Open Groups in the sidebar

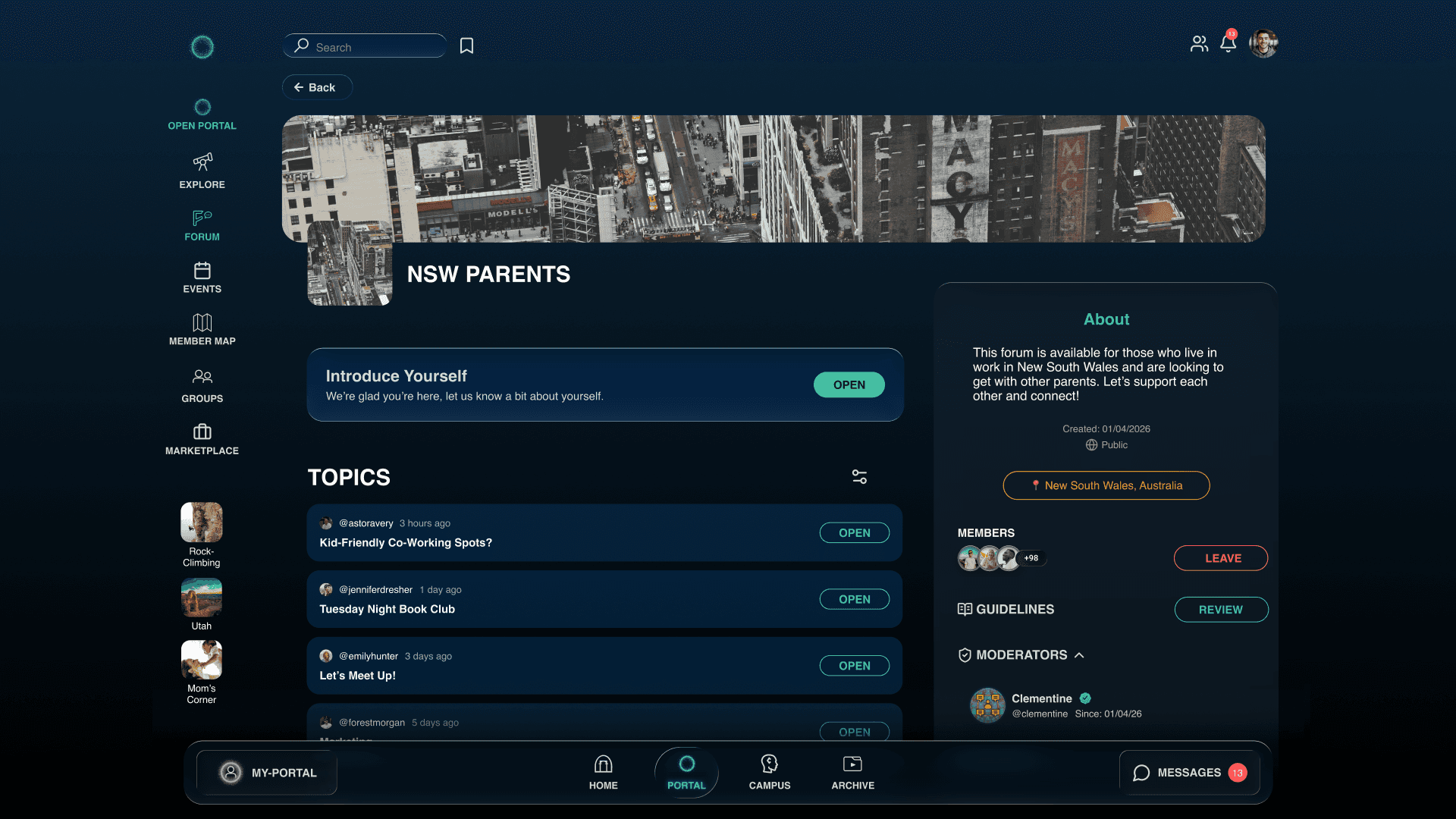[202, 377]
